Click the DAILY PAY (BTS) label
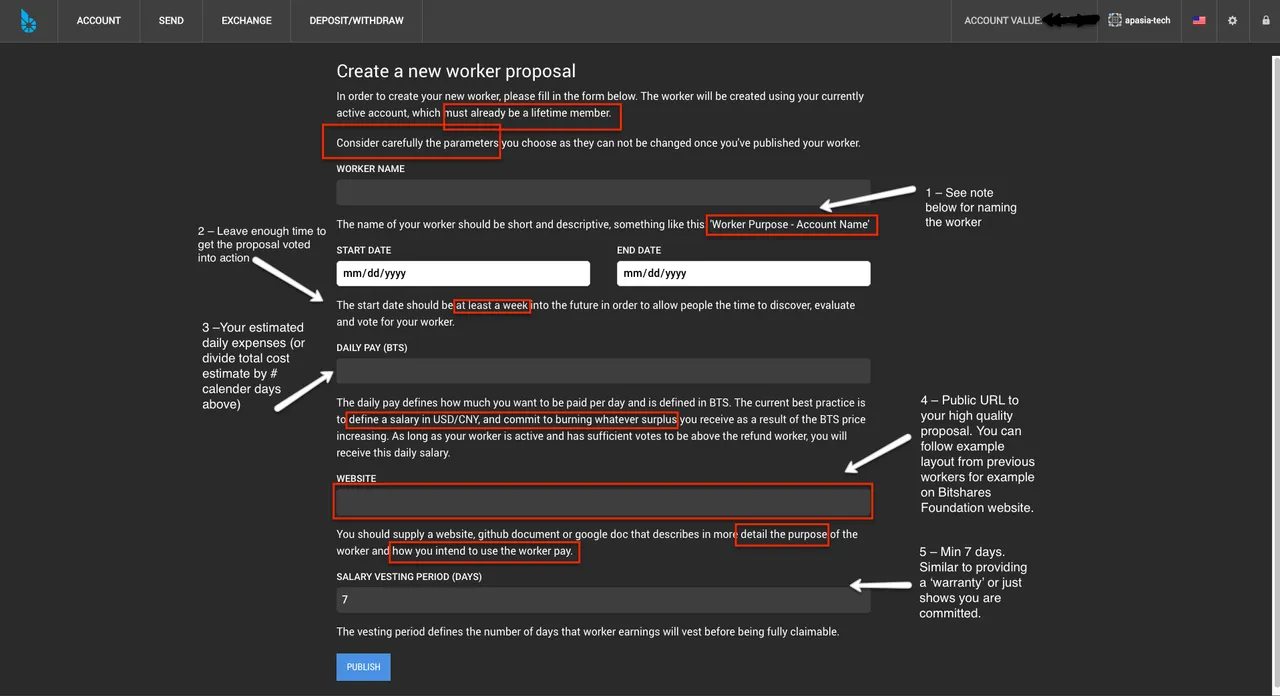This screenshot has height=696, width=1280. tap(372, 348)
